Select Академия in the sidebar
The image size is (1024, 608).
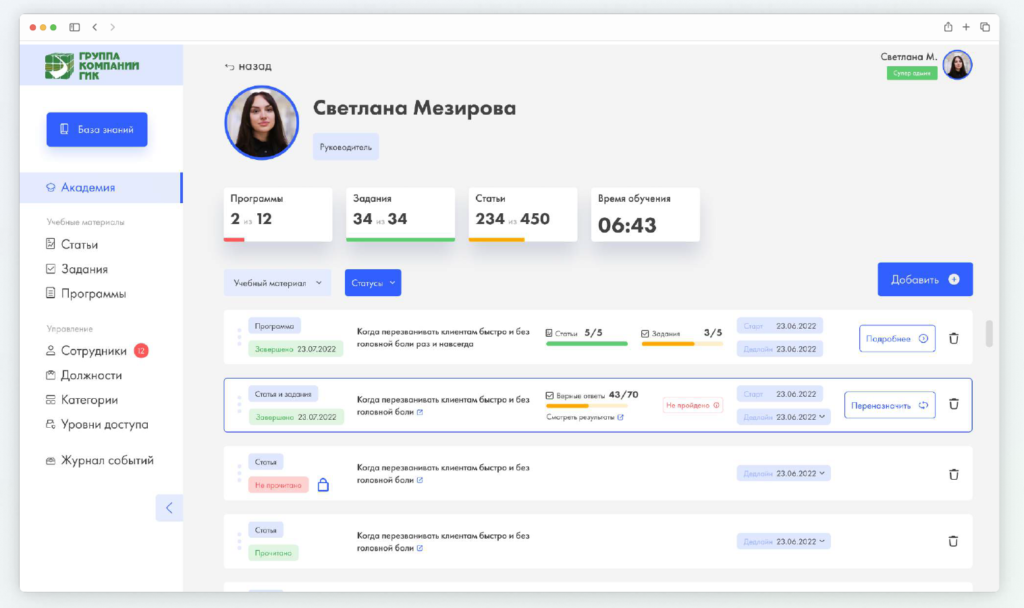click(x=101, y=187)
